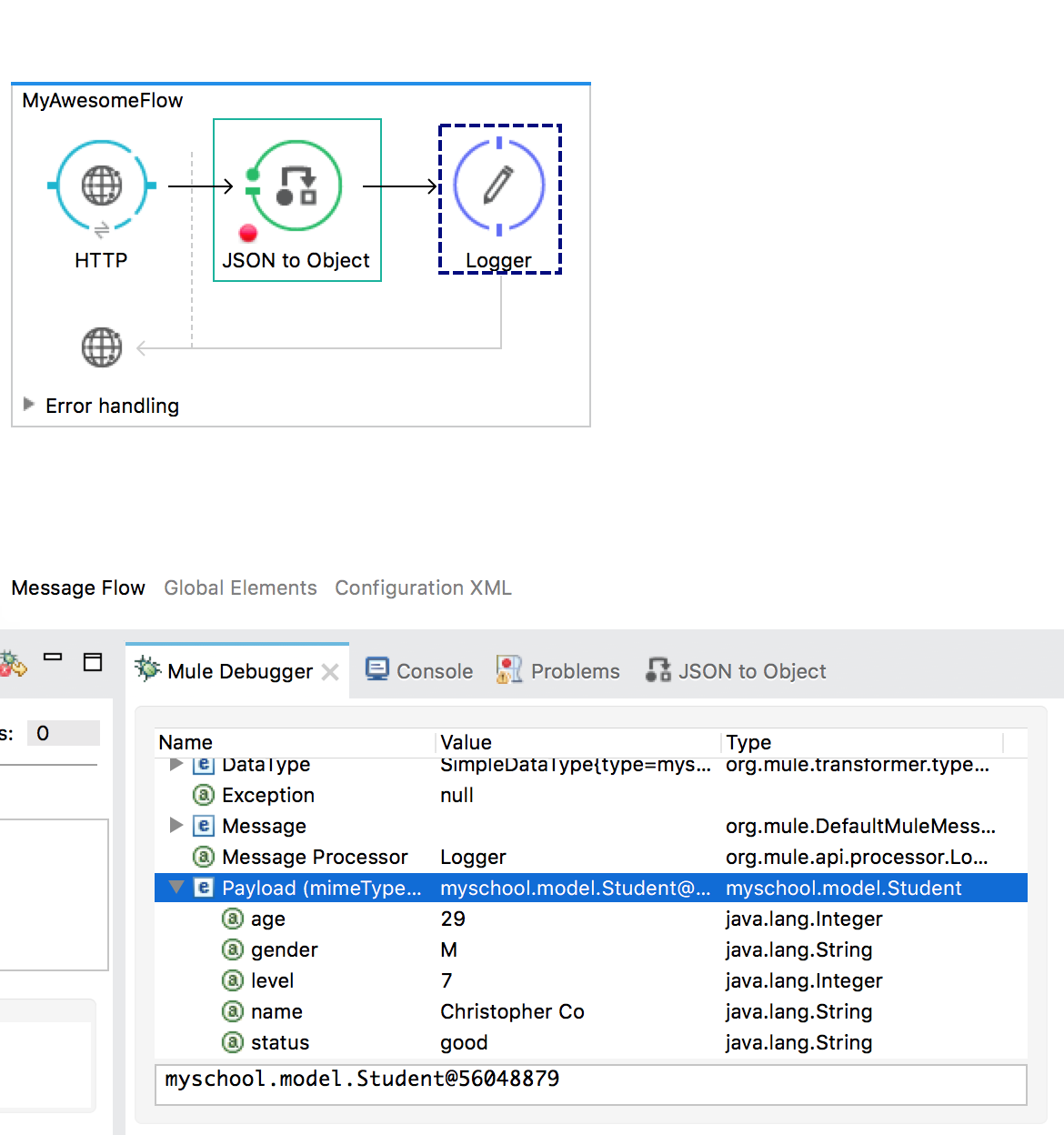Click the payload value detail text box
Screen dimensions: 1064x1135
[590, 1084]
